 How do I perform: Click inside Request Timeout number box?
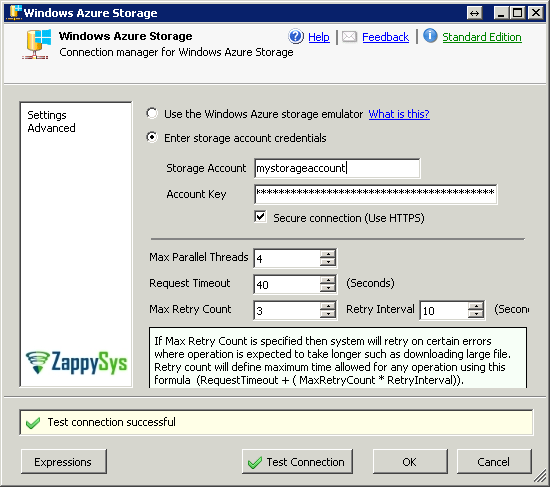287,284
